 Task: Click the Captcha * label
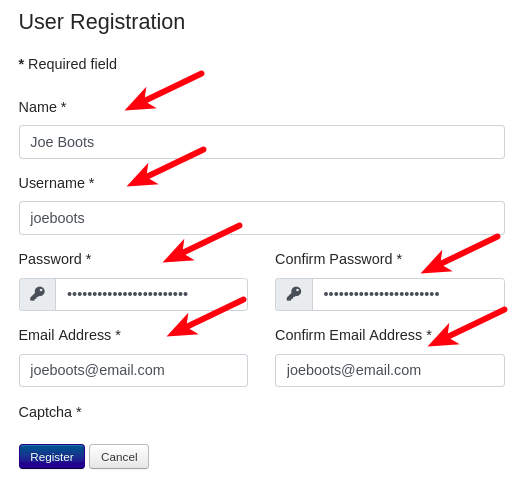pos(50,413)
